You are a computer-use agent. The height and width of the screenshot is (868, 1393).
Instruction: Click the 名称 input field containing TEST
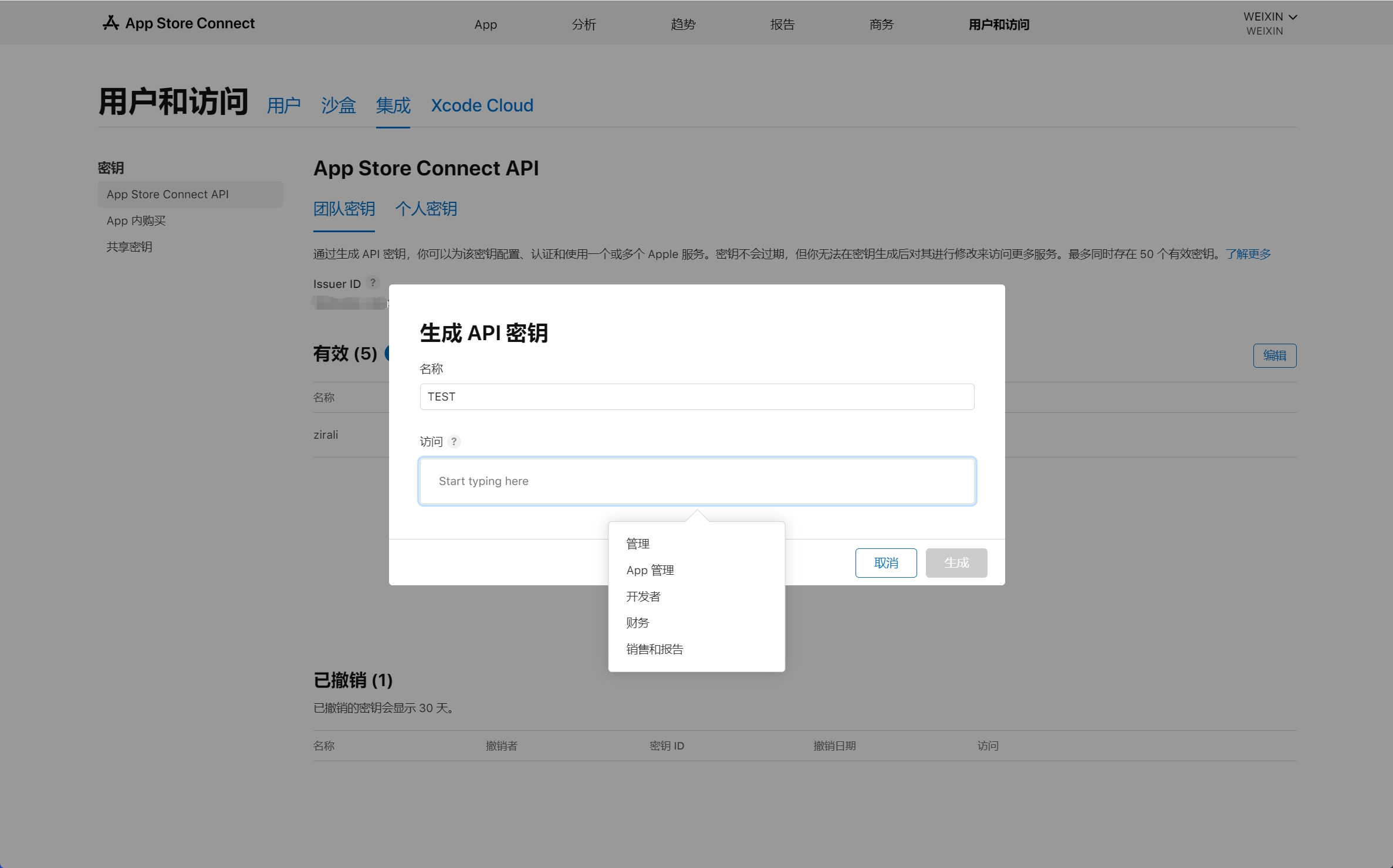pyautogui.click(x=697, y=396)
